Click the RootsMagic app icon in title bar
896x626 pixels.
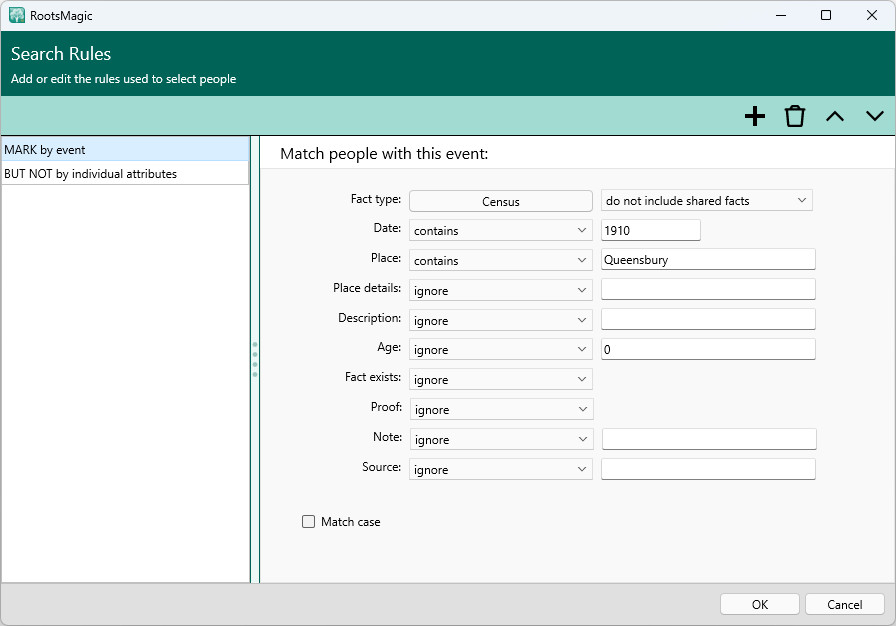click(x=17, y=15)
